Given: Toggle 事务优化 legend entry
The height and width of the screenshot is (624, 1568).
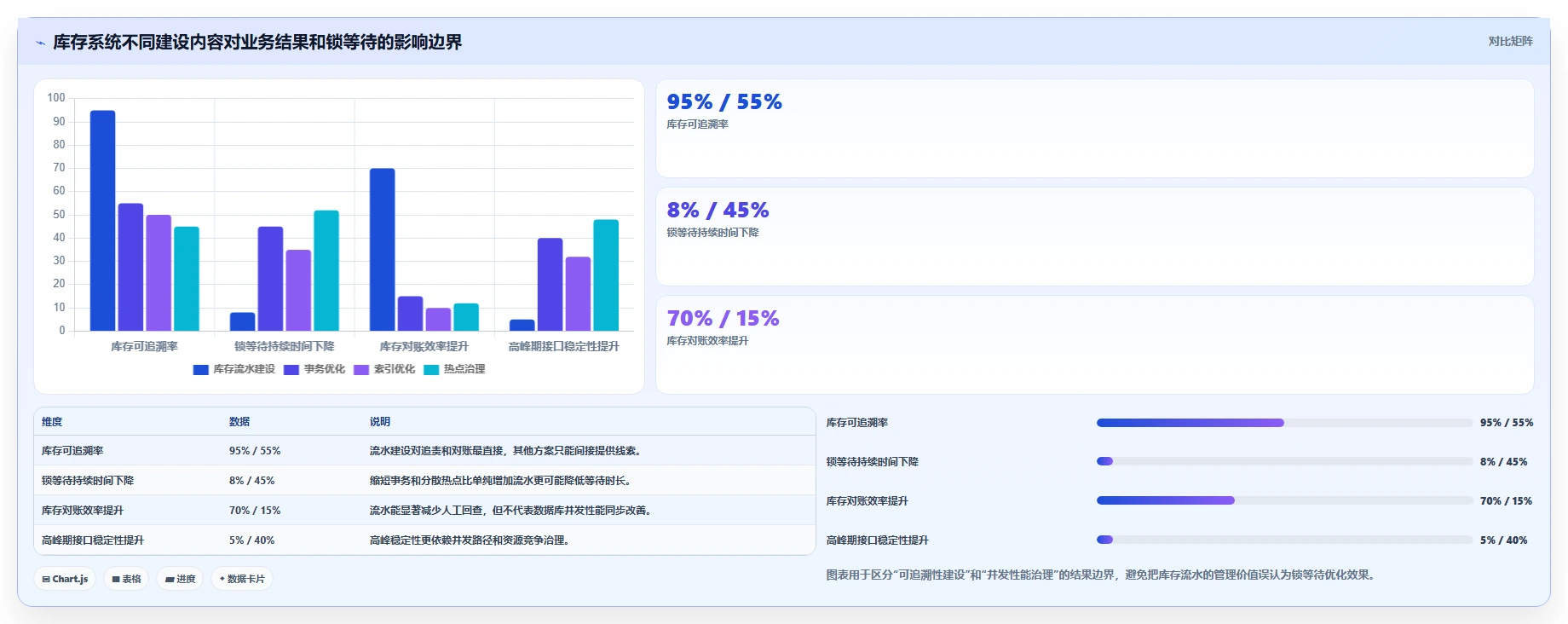Looking at the screenshot, I should [314, 369].
